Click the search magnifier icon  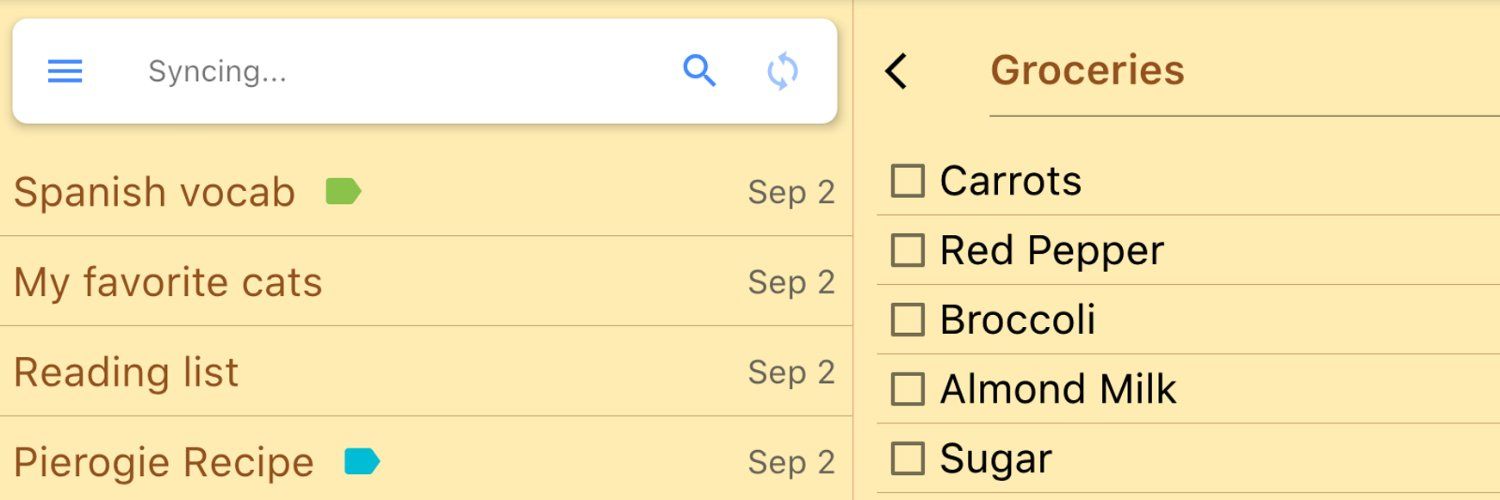699,71
